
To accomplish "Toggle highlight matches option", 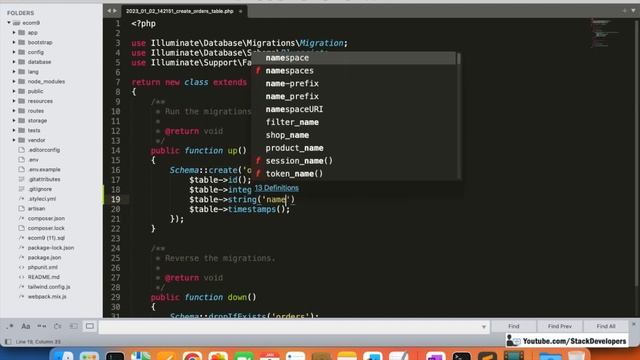I will pos(89,326).
